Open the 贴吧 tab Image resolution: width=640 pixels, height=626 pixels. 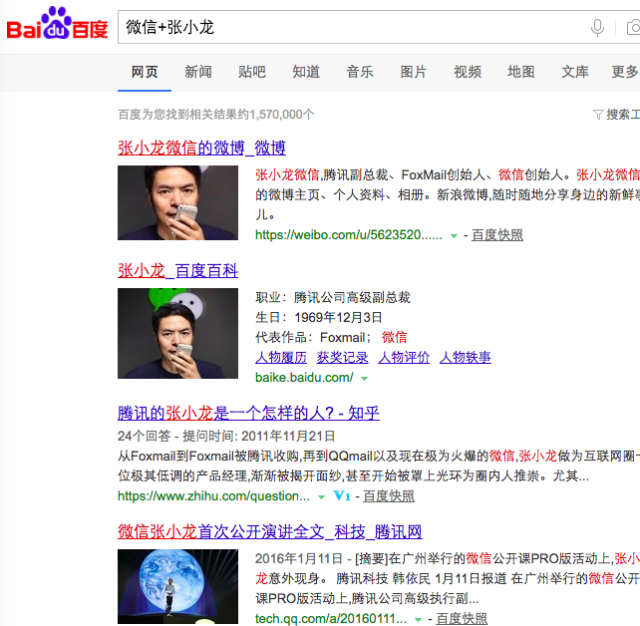pos(252,72)
